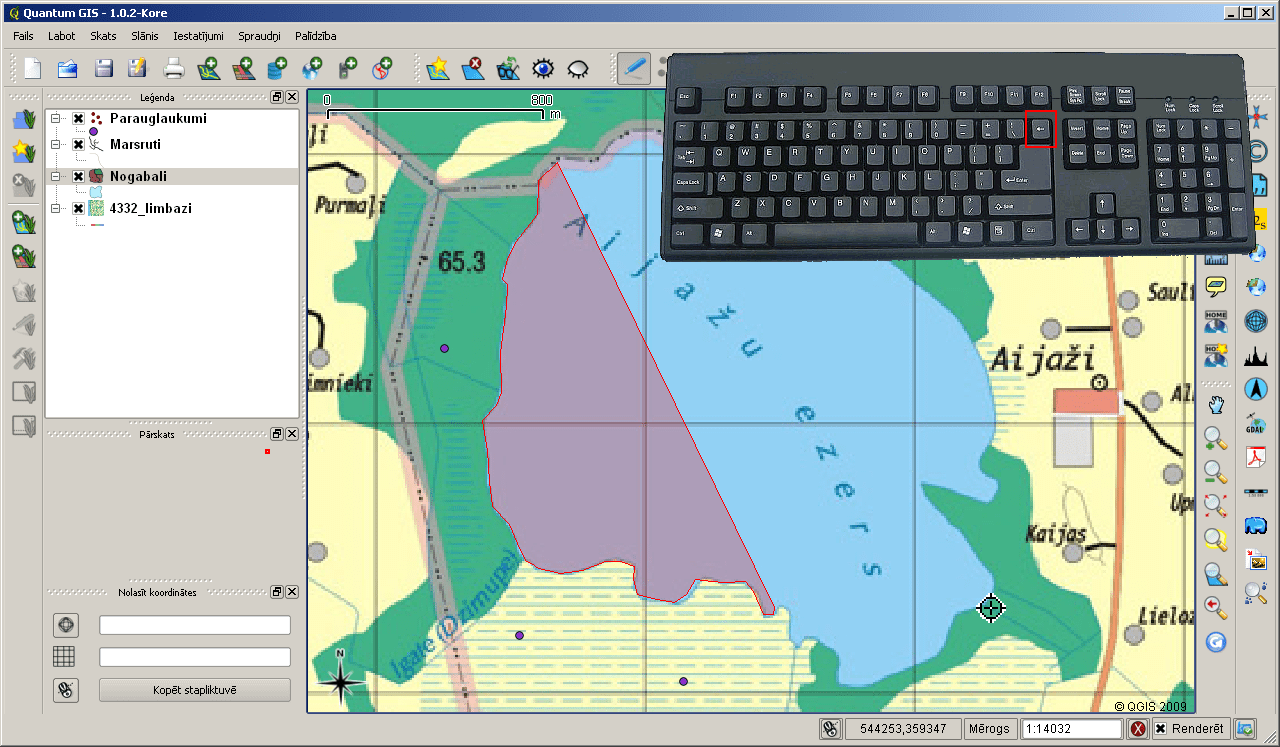Image resolution: width=1280 pixels, height=747 pixels.
Task: Collapse the Parauglaukumi layer tree node
Action: [x=56, y=119]
